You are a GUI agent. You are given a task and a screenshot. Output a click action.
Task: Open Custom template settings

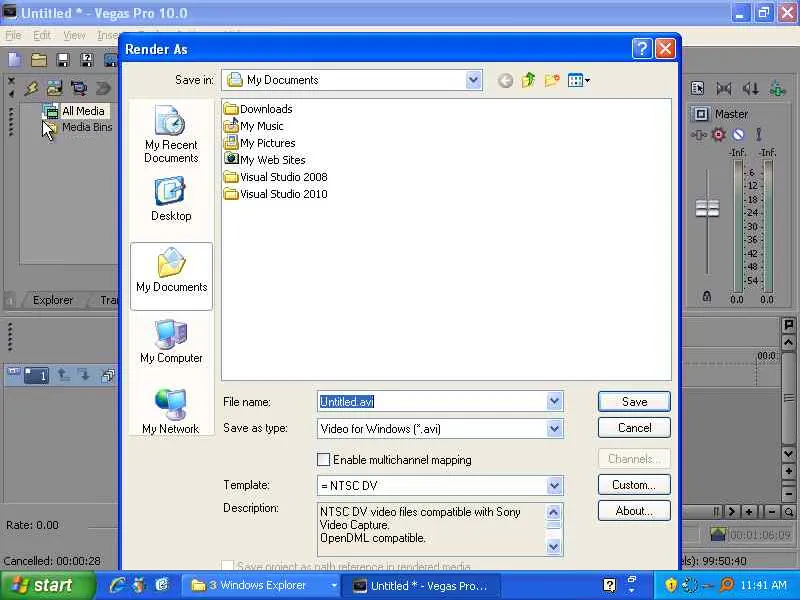[634, 485]
